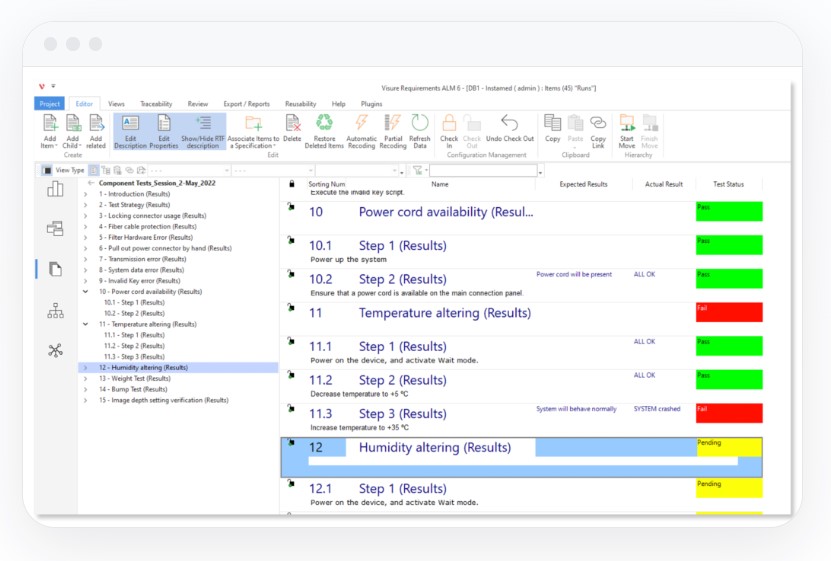Open the documents sidebar view
The height and width of the screenshot is (561, 831).
(x=55, y=269)
